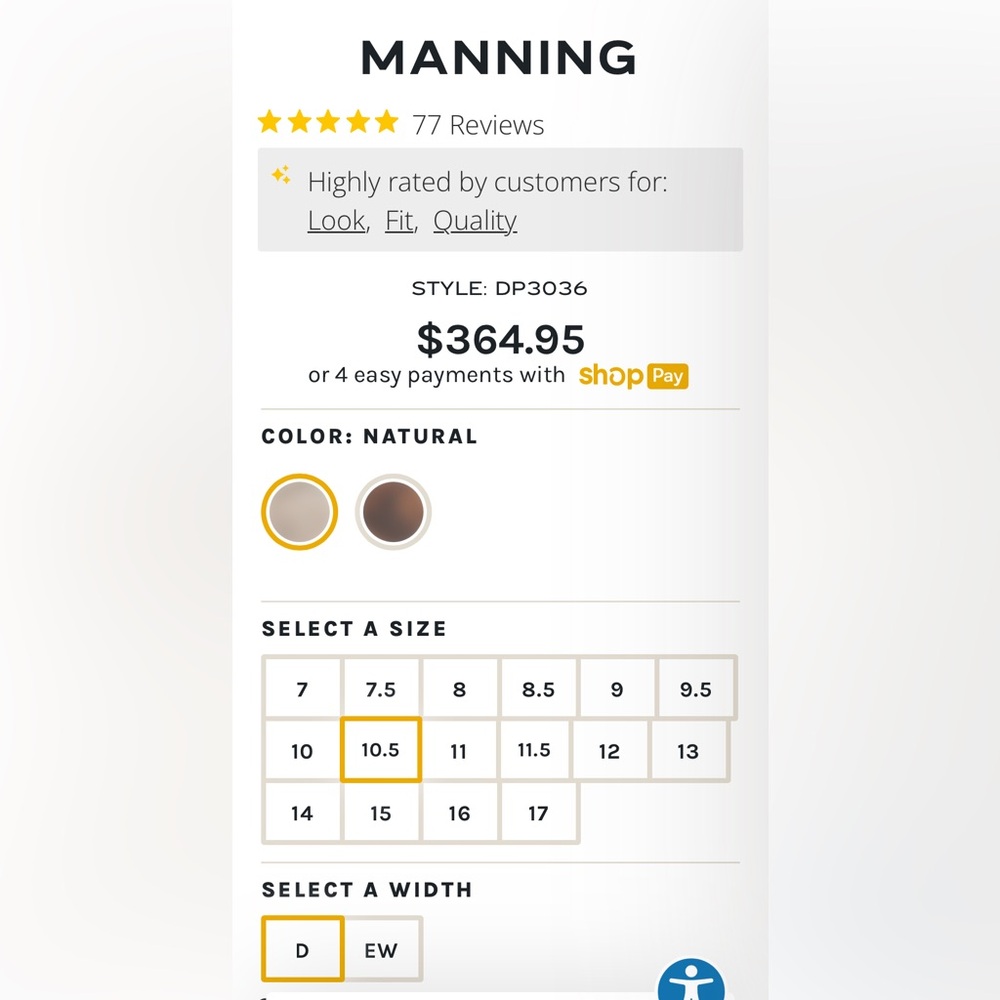Select size 7
Viewport: 1000px width, 1000px height.
(x=302, y=689)
